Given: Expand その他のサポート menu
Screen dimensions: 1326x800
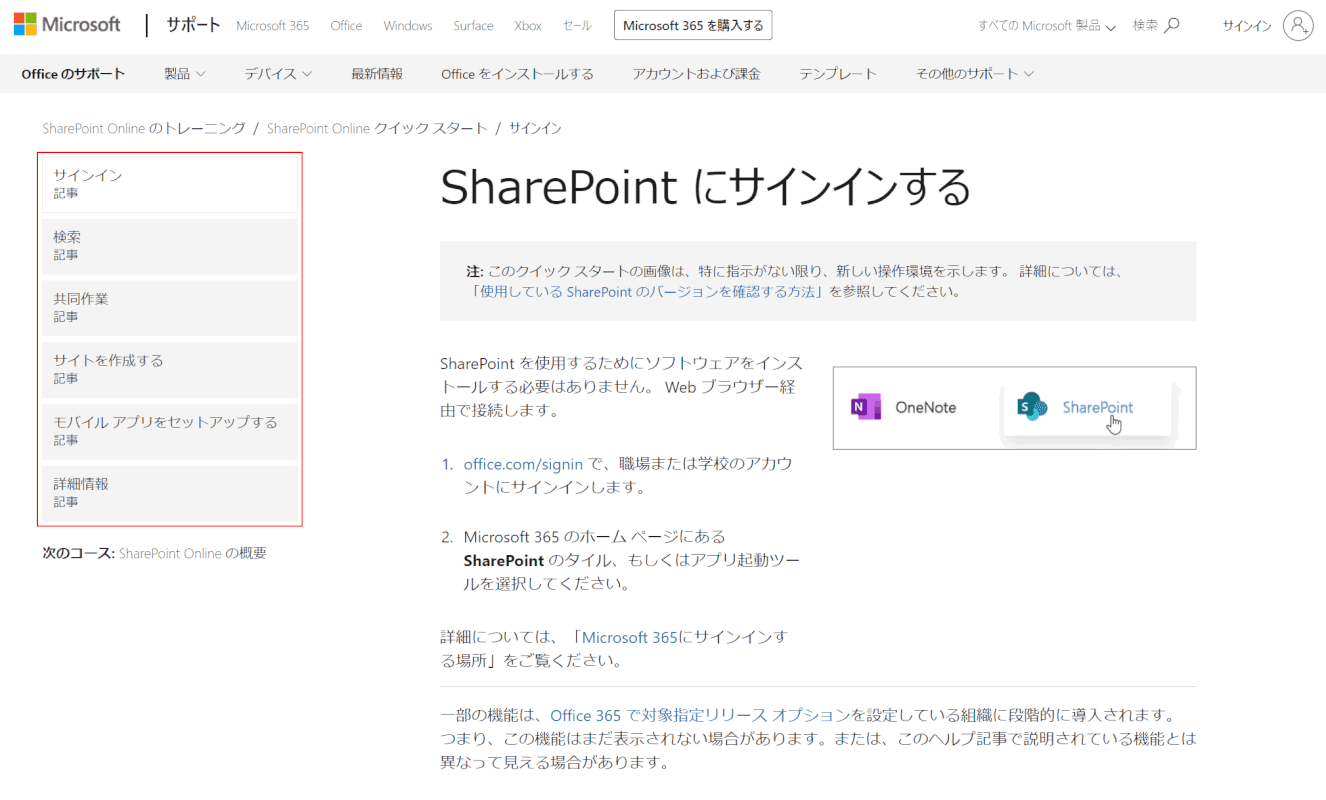Looking at the screenshot, I should (x=975, y=74).
